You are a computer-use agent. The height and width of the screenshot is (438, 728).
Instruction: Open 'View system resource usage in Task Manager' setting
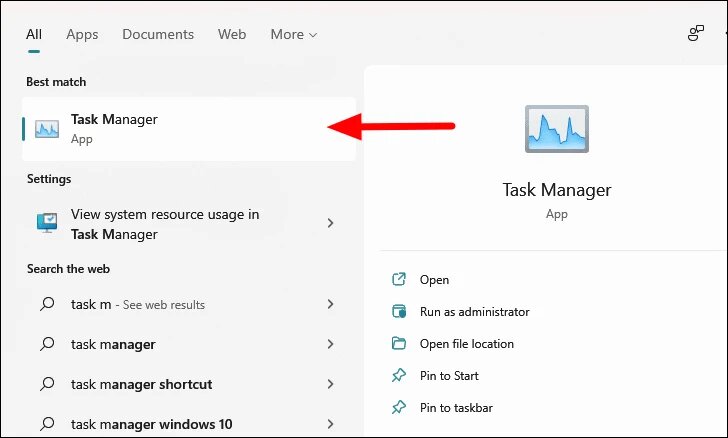pos(189,223)
